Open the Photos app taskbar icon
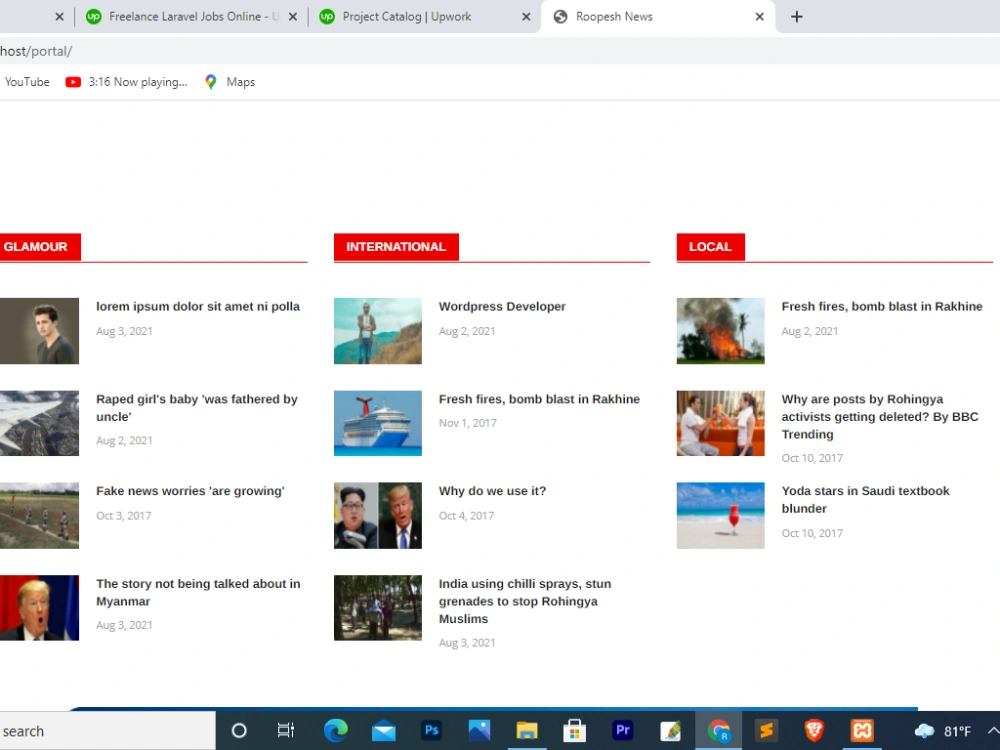This screenshot has width=1000, height=750. point(479,730)
